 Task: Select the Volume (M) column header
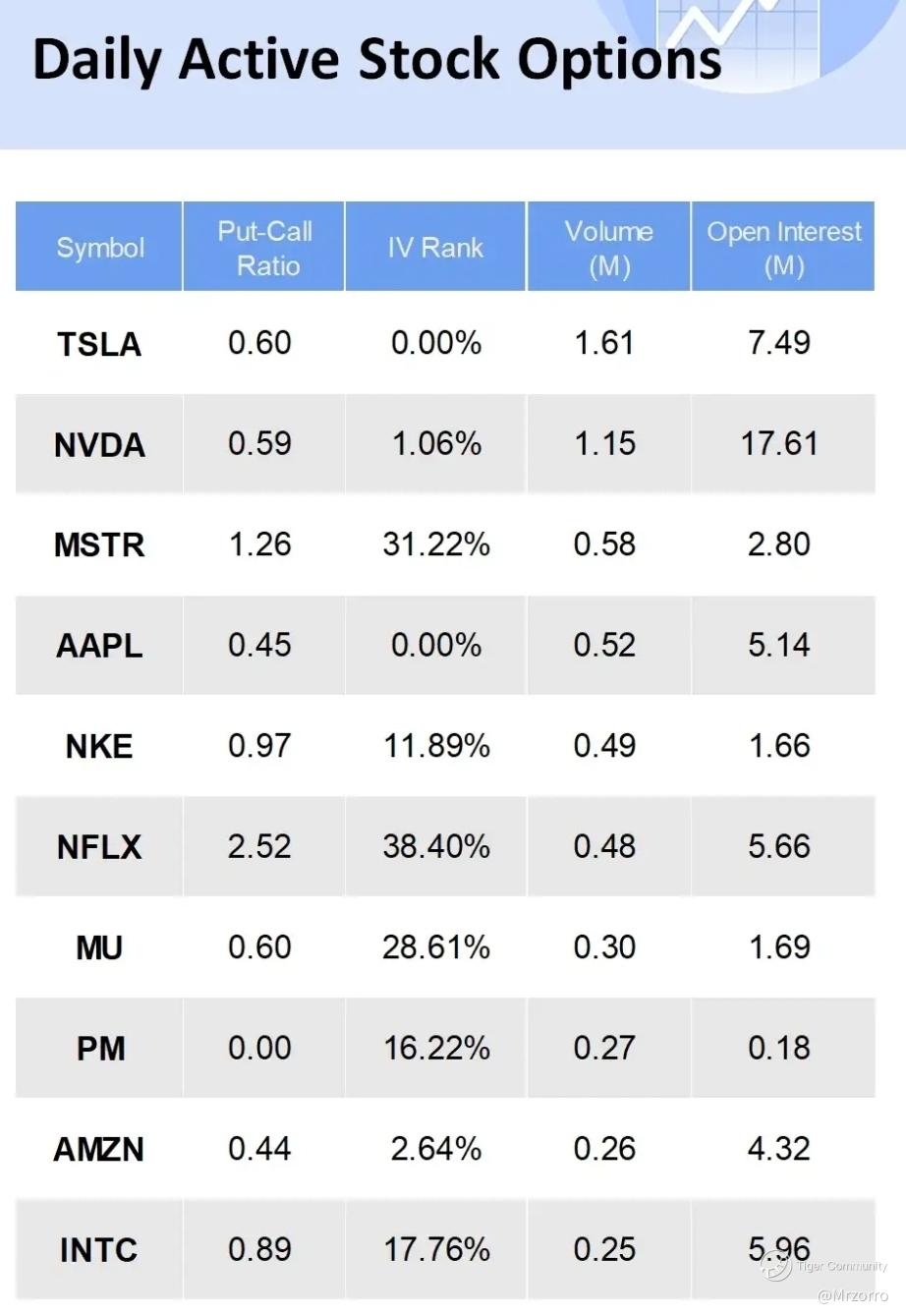click(608, 248)
